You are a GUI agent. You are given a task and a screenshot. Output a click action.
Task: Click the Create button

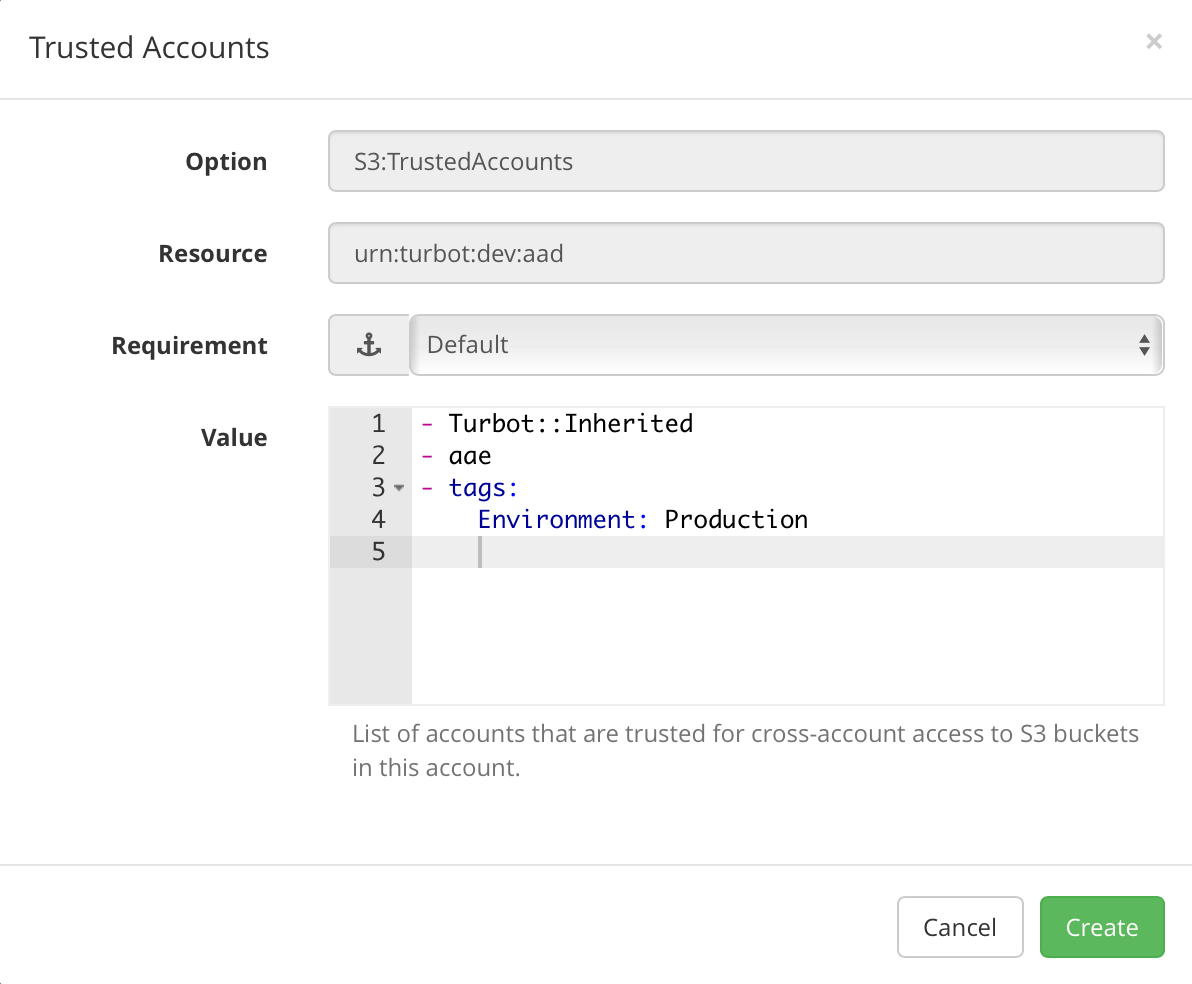1102,927
